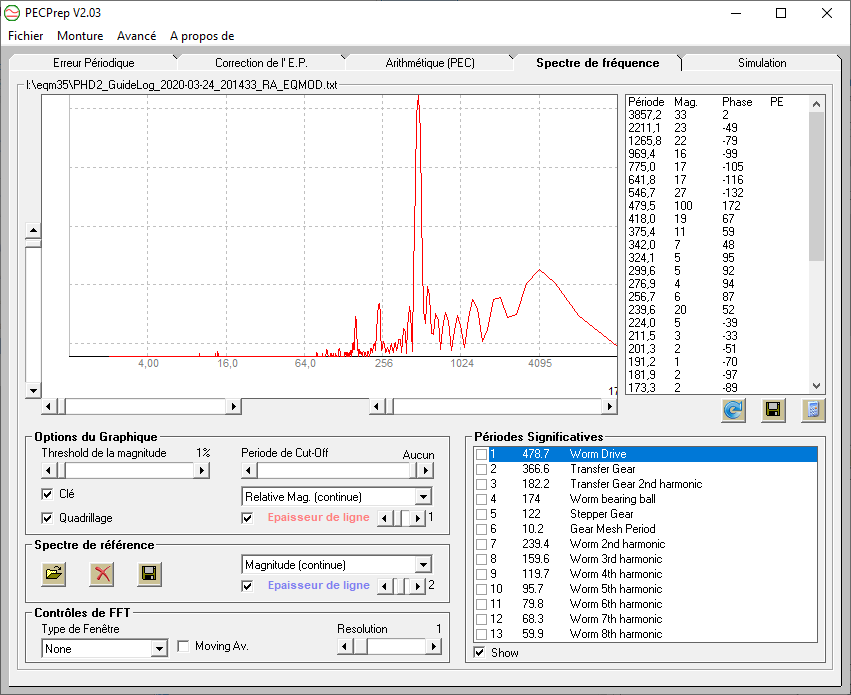Enable the Moving Av. checkbox
This screenshot has width=851, height=695.
[x=183, y=646]
